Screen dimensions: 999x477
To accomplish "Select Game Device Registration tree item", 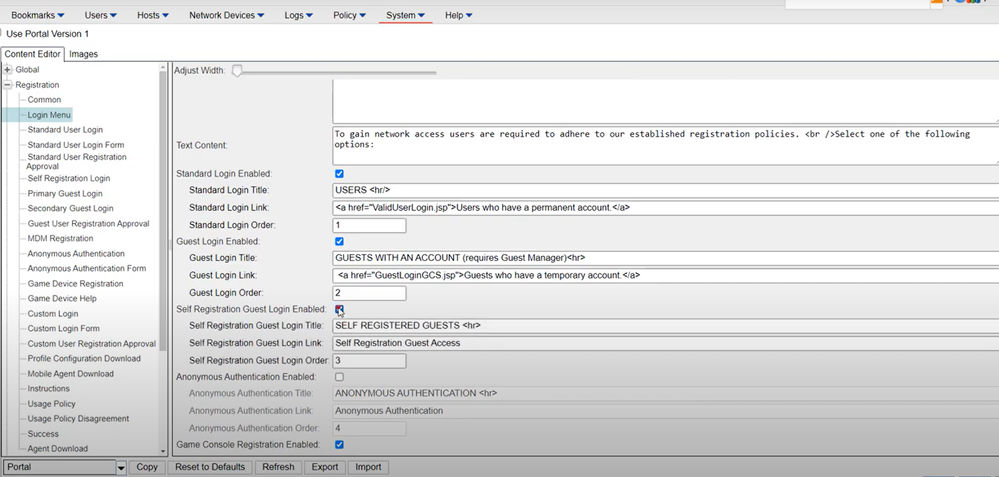I will pos(75,284).
